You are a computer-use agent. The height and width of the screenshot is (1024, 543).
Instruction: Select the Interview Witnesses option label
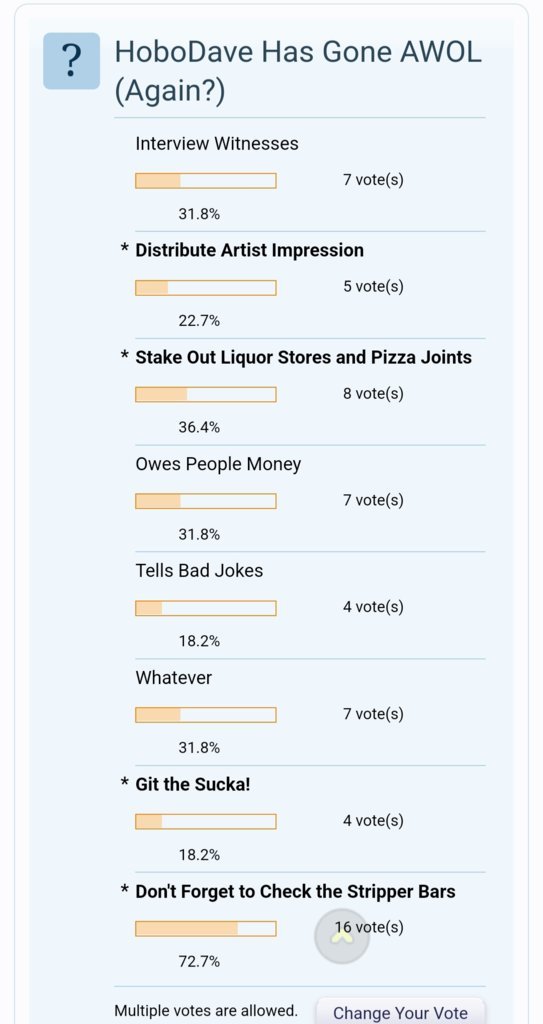point(217,144)
